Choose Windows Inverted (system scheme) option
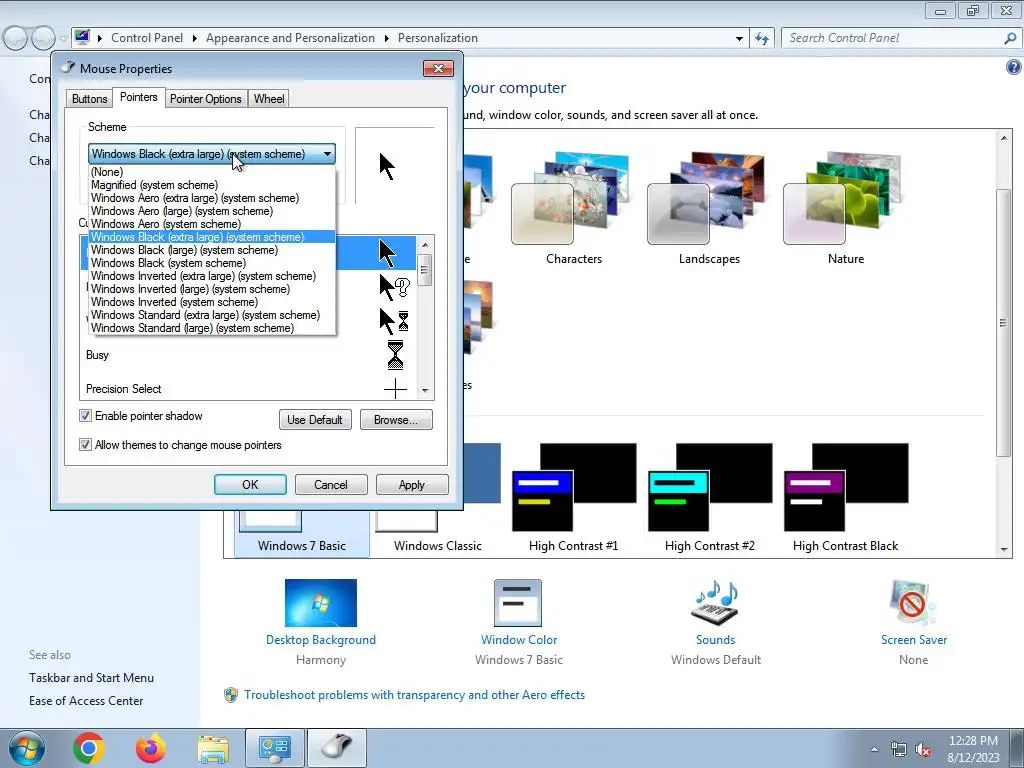The image size is (1024, 768). click(x=212, y=302)
